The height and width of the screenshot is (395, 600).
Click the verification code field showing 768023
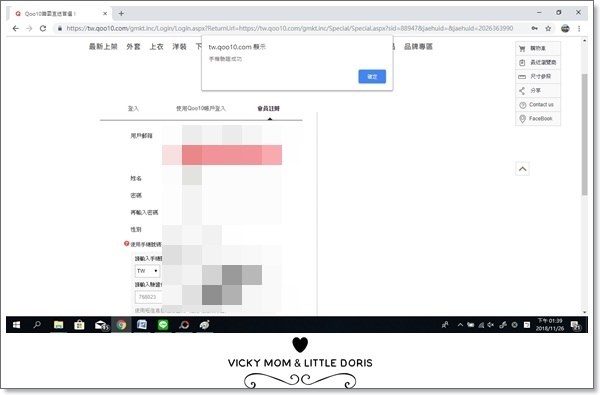coord(148,297)
